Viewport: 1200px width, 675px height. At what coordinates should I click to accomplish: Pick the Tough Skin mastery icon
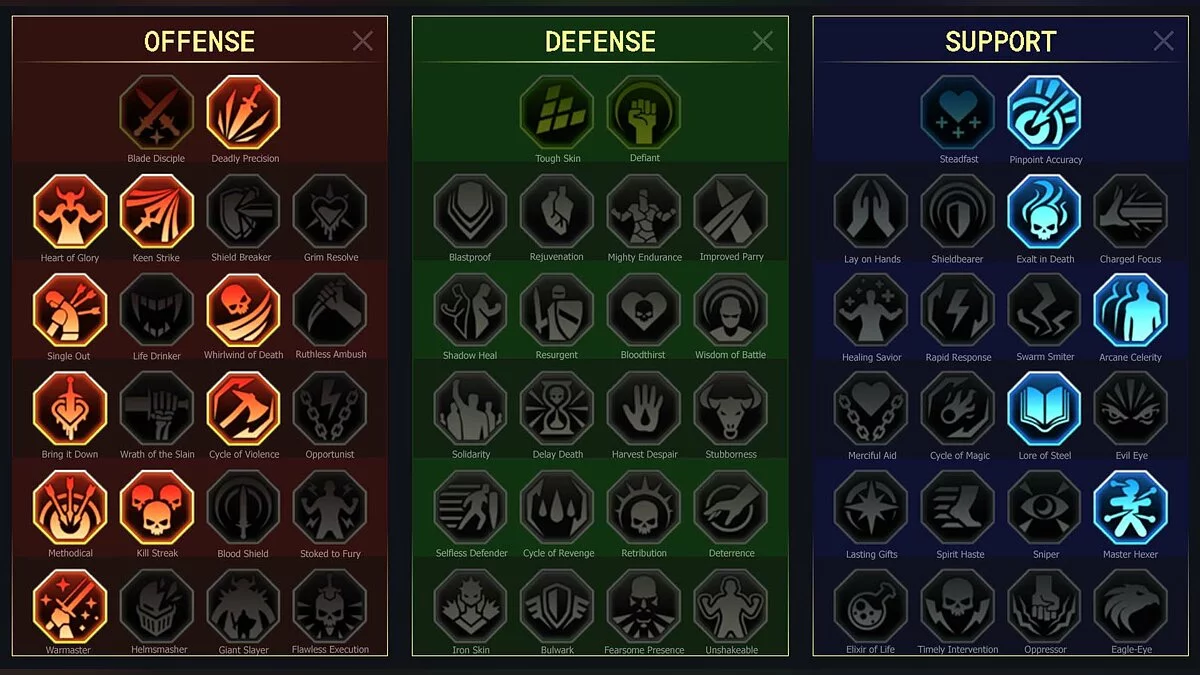(557, 112)
